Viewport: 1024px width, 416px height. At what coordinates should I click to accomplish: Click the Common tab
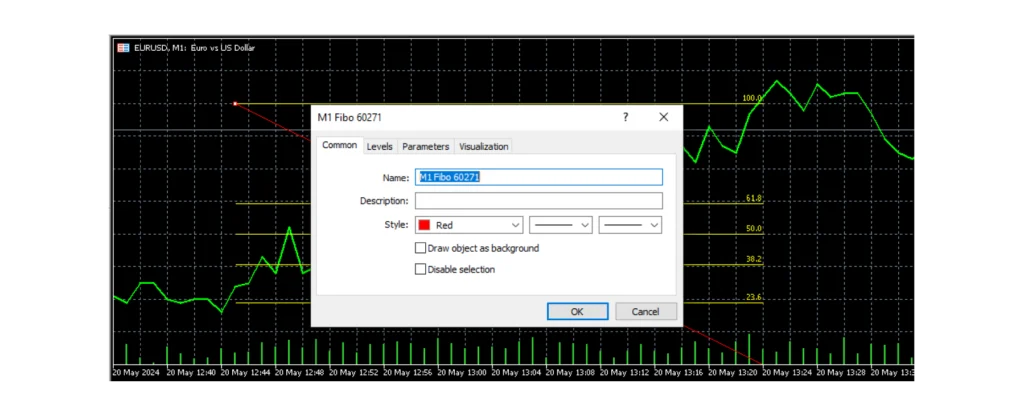339,145
